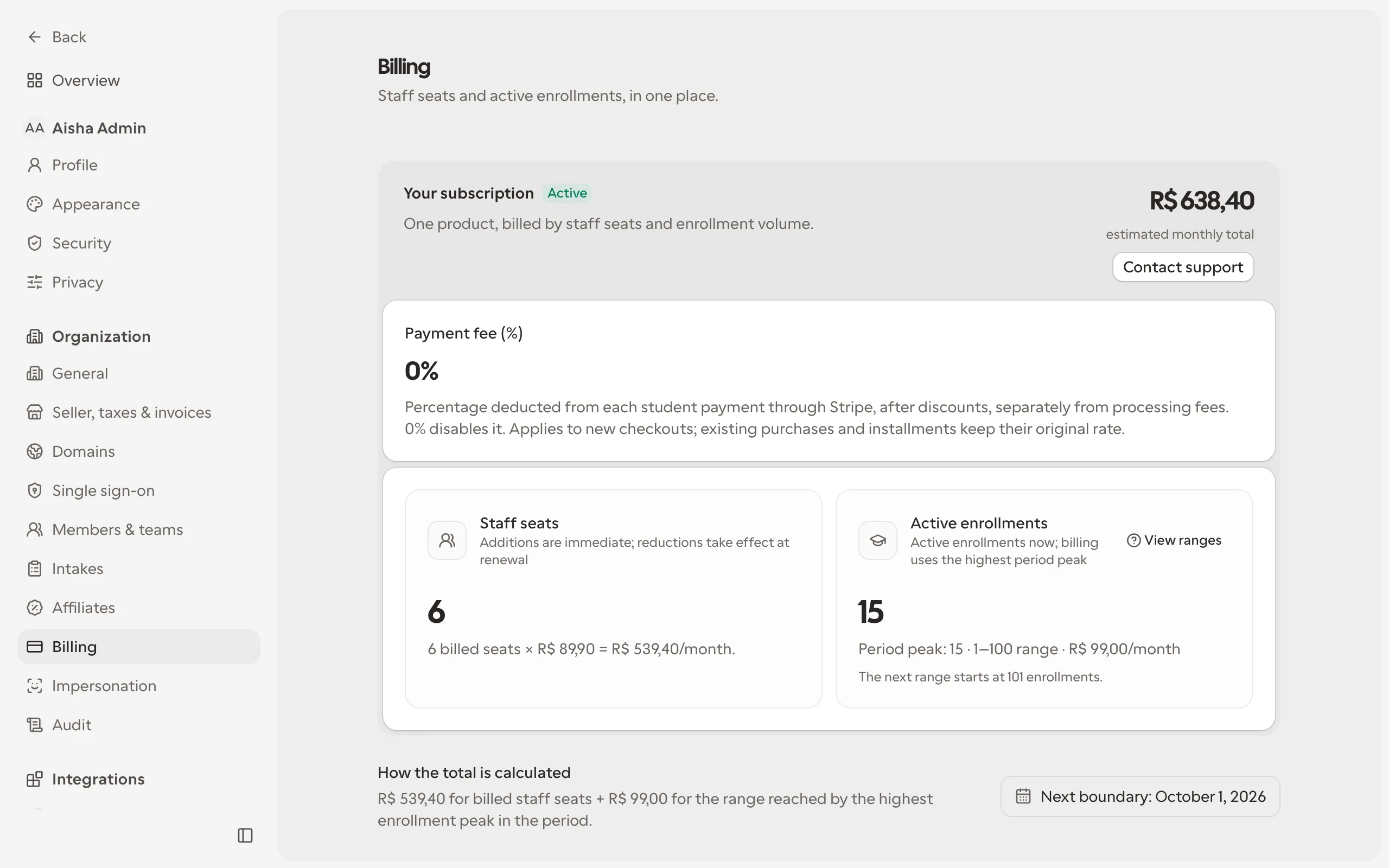1389x868 pixels.
Task: Click the Impersonation face-scan icon
Action: (x=34, y=685)
